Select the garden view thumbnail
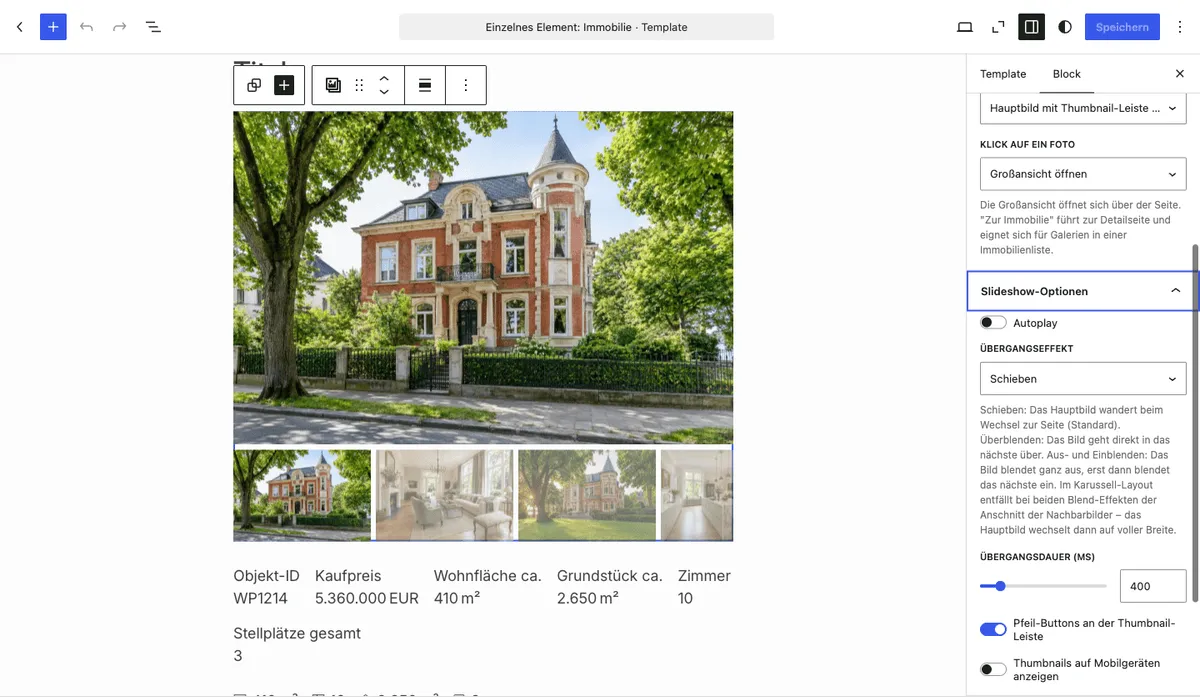The width and height of the screenshot is (1200, 697). coord(587,494)
